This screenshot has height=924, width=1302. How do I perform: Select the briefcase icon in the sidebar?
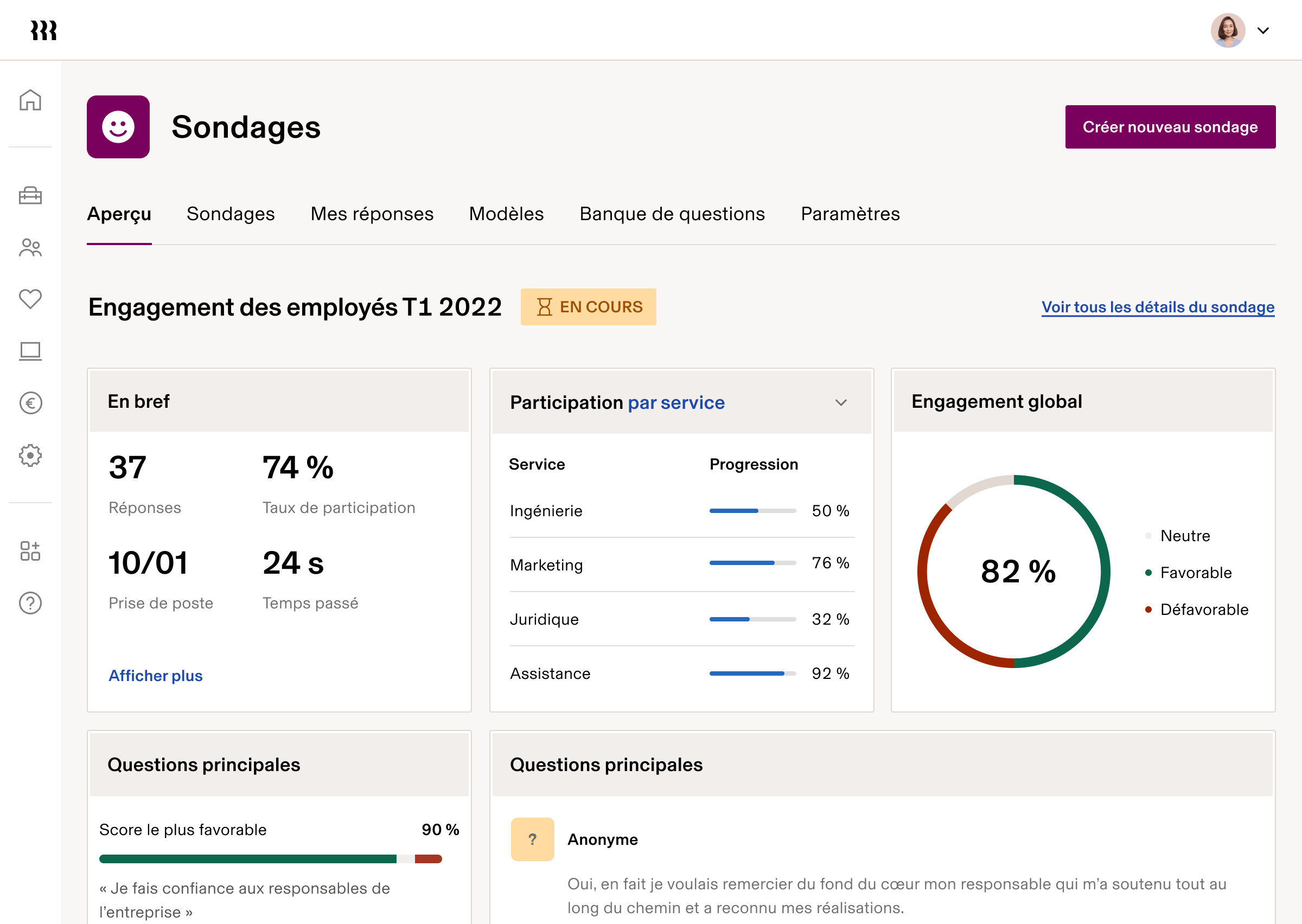pos(30,196)
